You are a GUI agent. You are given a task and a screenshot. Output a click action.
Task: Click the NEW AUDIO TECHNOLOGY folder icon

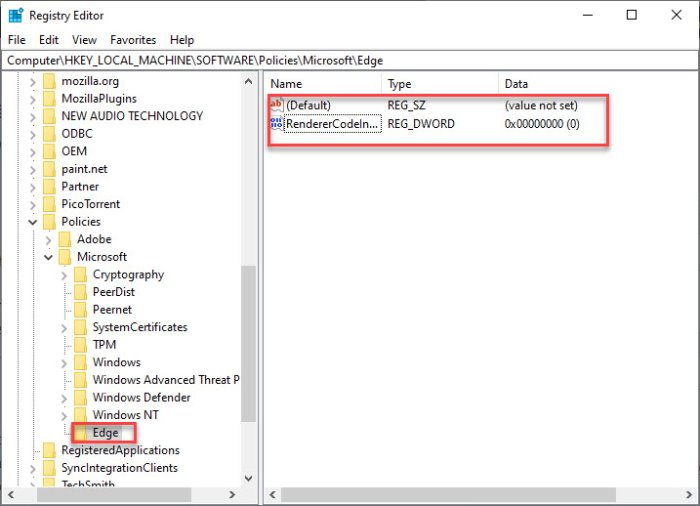(50, 116)
